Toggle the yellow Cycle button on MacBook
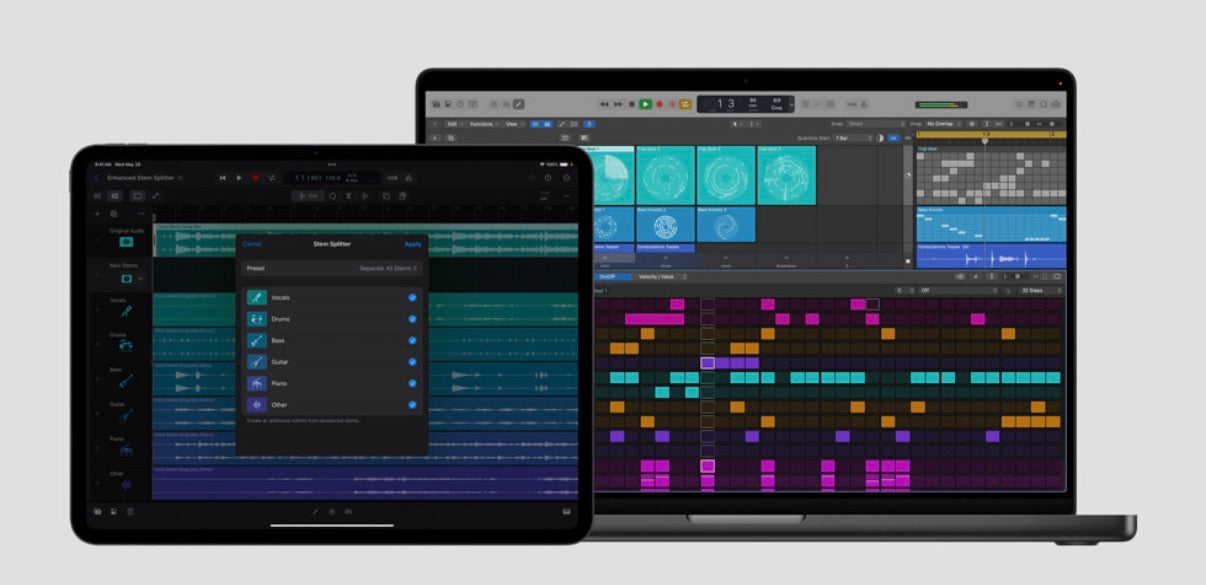The width and height of the screenshot is (1206, 585). click(686, 104)
